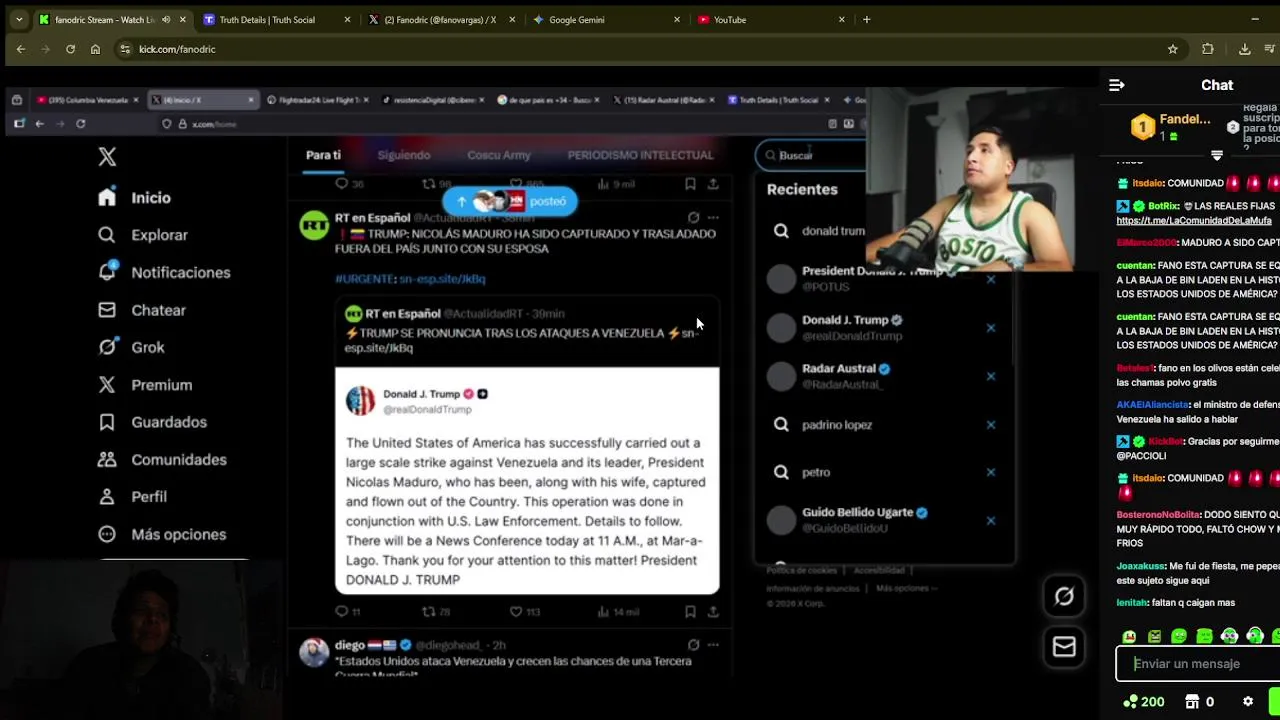Open the chat settings gear

[1248, 702]
